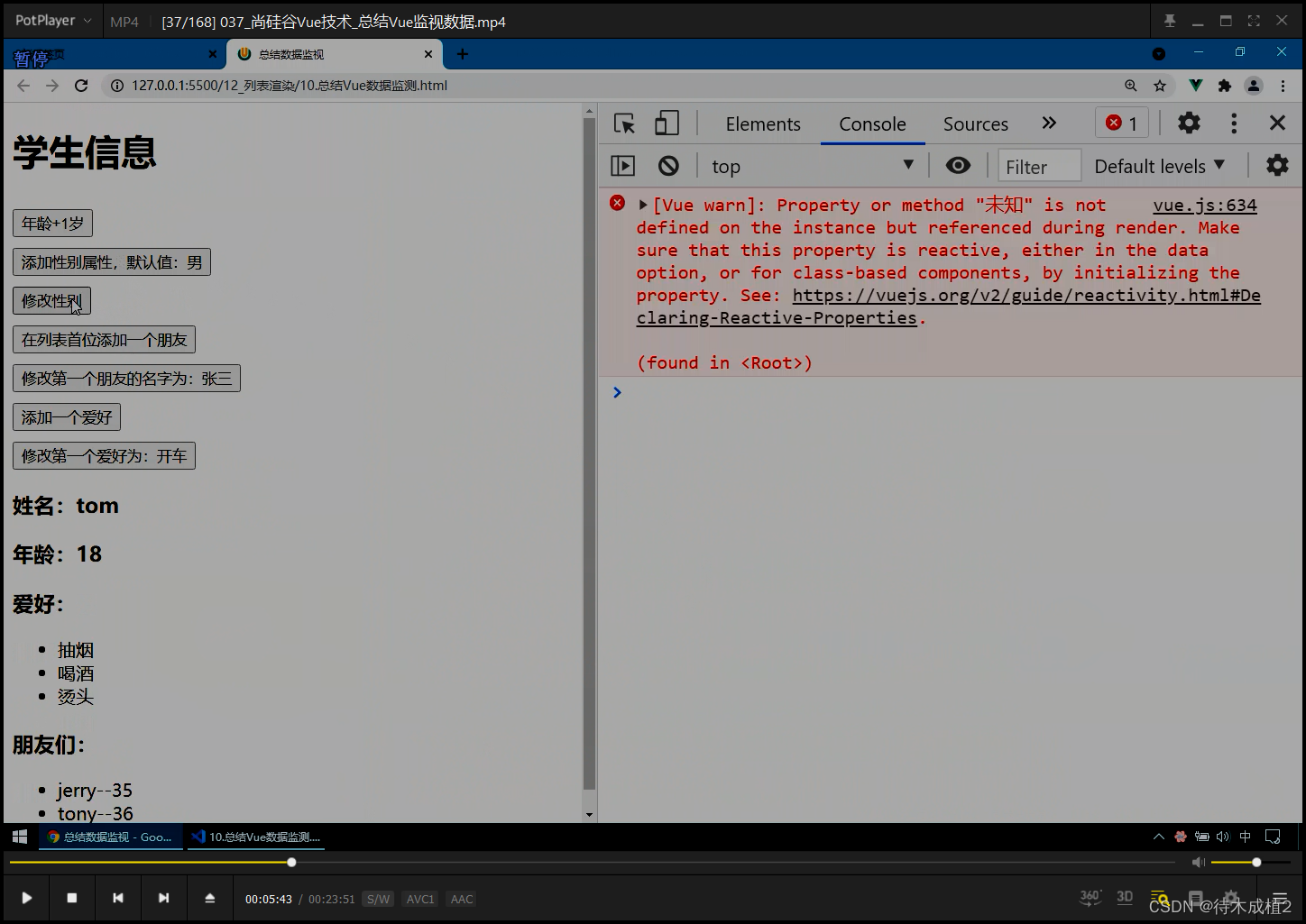Expand the Vue warn error message

pyautogui.click(x=643, y=206)
